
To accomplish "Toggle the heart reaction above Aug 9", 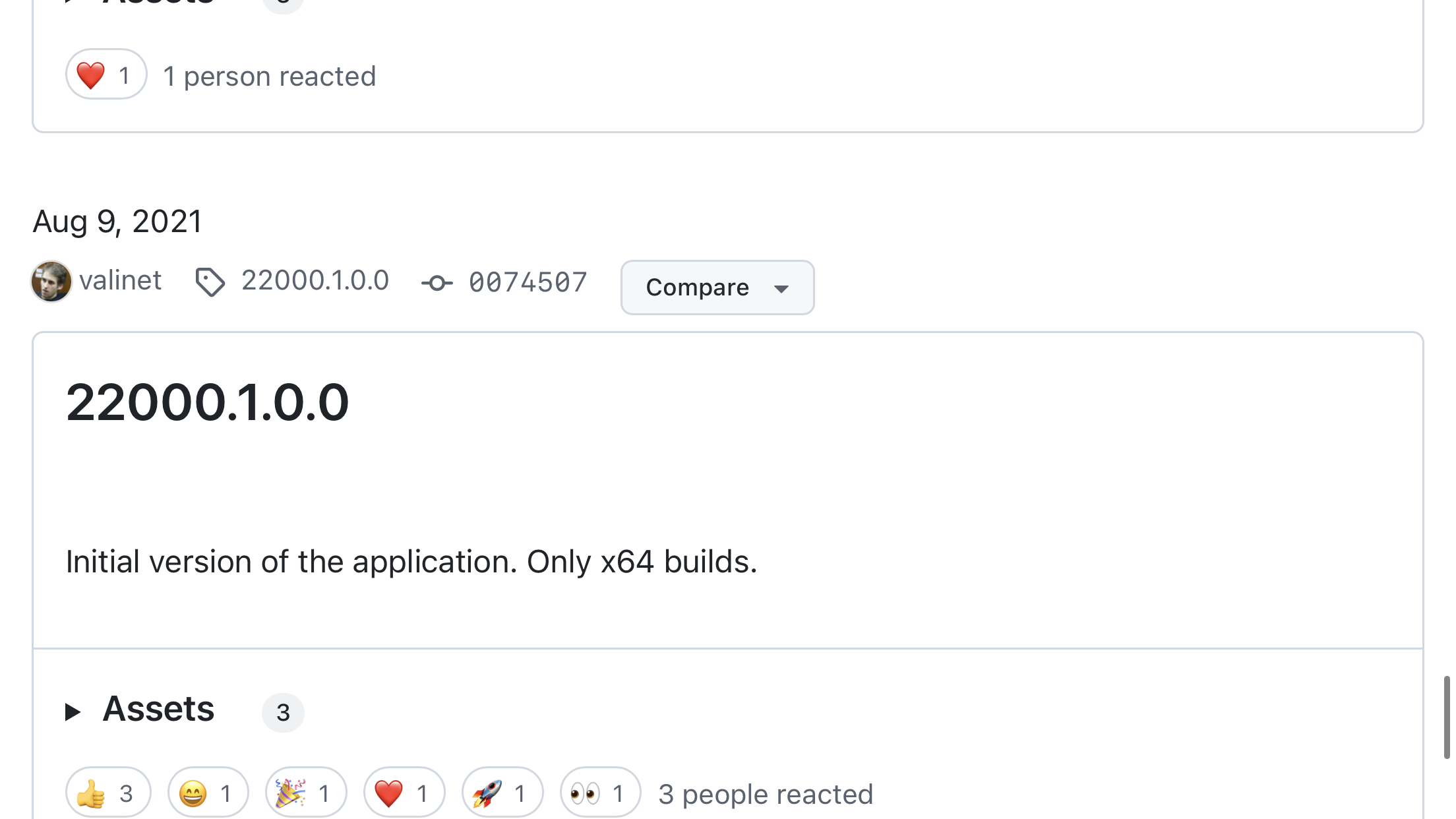I will click(x=106, y=75).
